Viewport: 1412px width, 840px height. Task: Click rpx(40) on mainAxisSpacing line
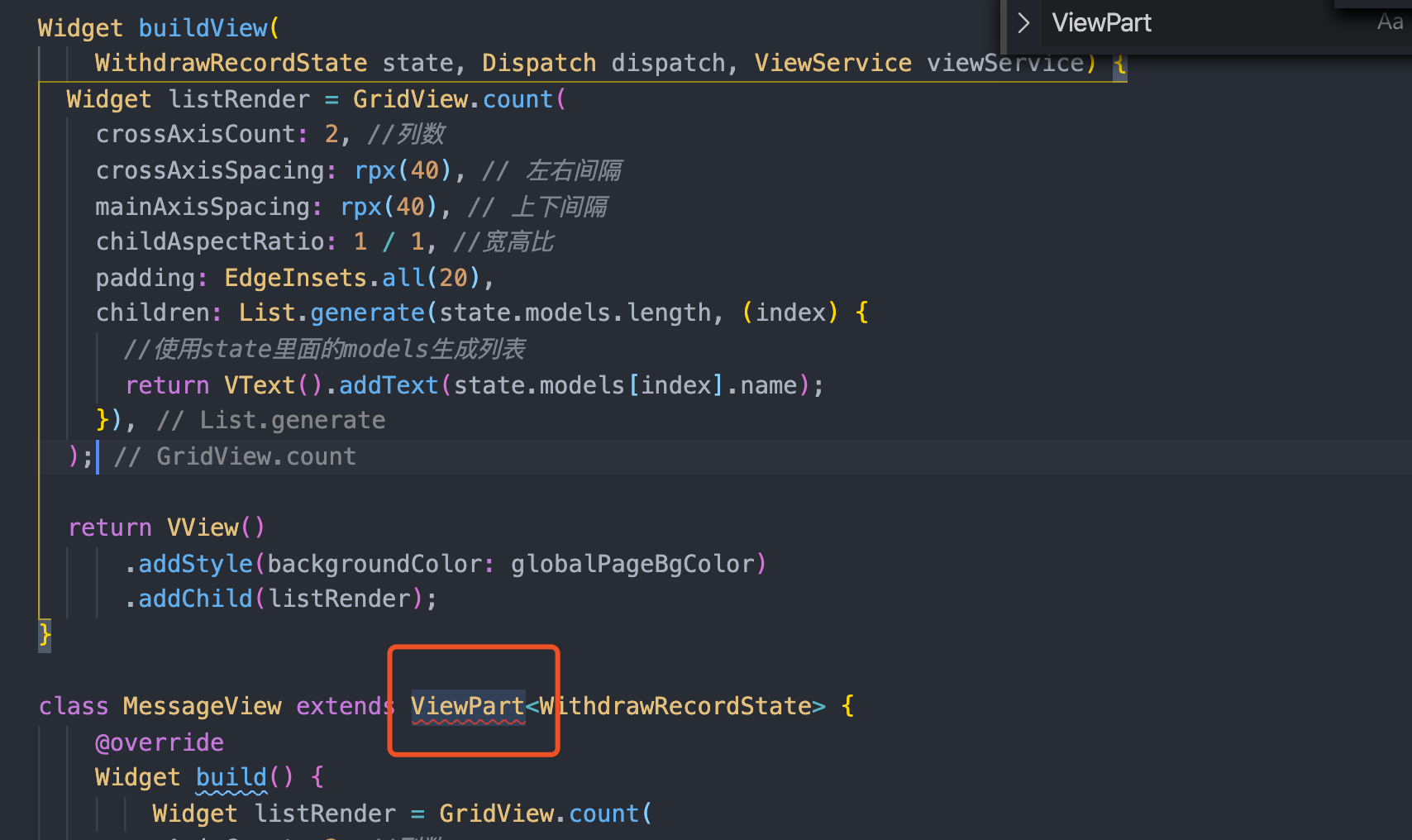[x=389, y=207]
